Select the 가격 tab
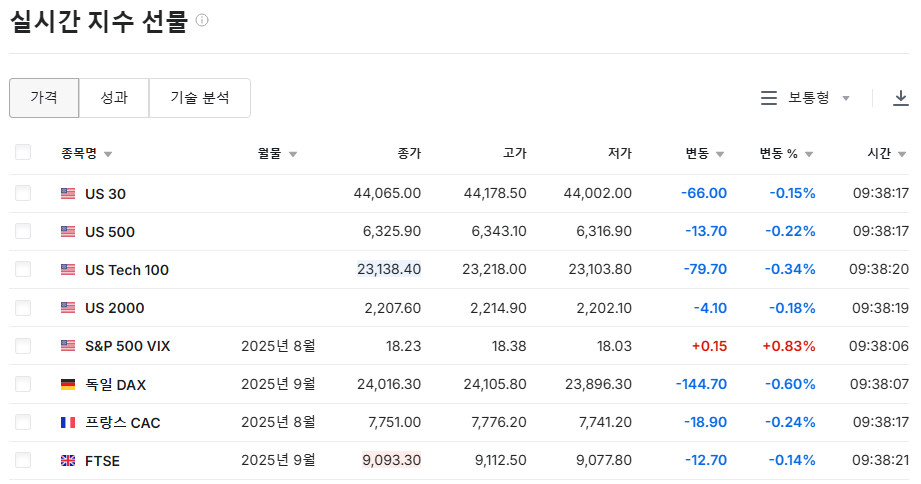The image size is (921, 484). [x=44, y=98]
